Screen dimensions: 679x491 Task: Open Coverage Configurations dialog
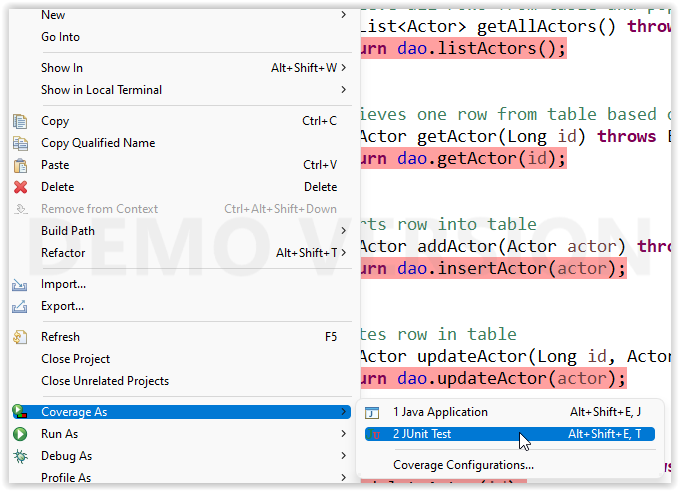coord(463,465)
